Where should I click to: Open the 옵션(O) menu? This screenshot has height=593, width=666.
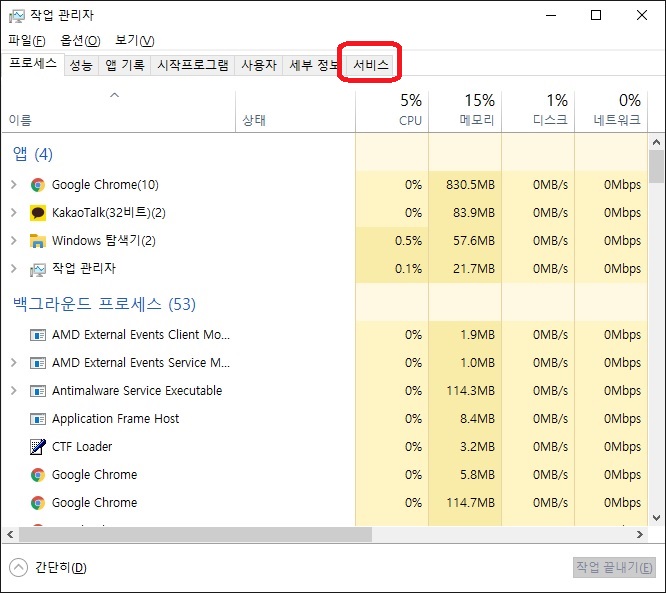80,40
